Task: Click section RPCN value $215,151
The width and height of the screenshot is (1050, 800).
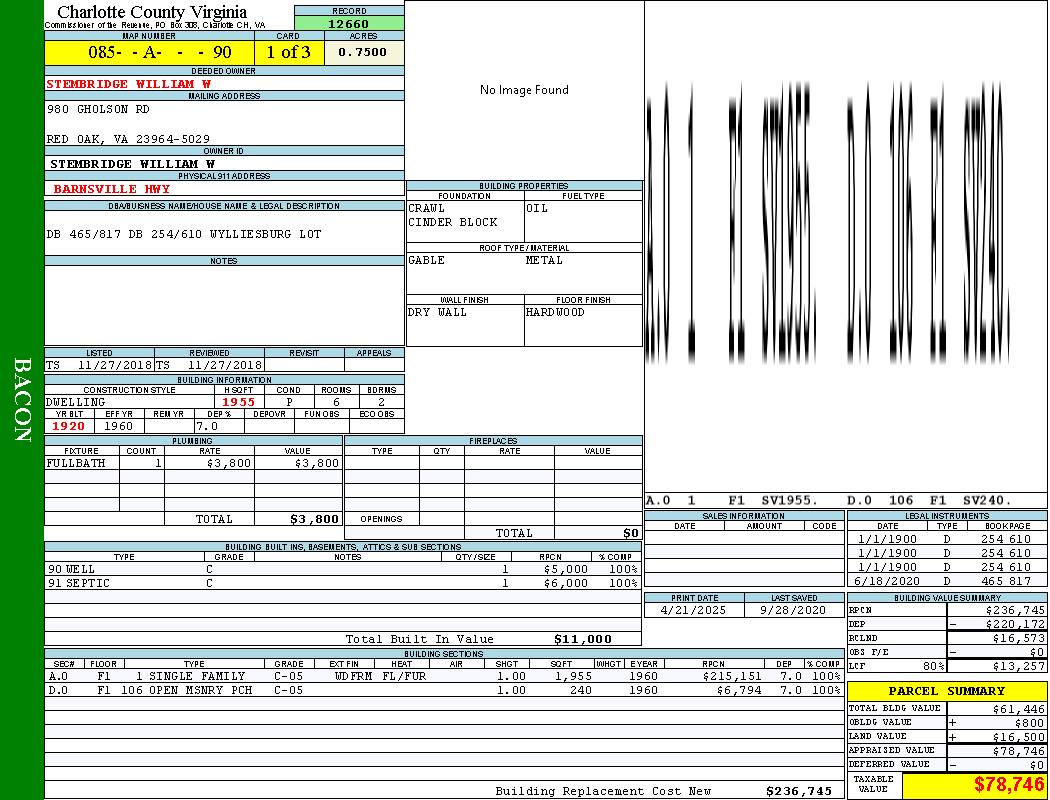Action: [732, 676]
